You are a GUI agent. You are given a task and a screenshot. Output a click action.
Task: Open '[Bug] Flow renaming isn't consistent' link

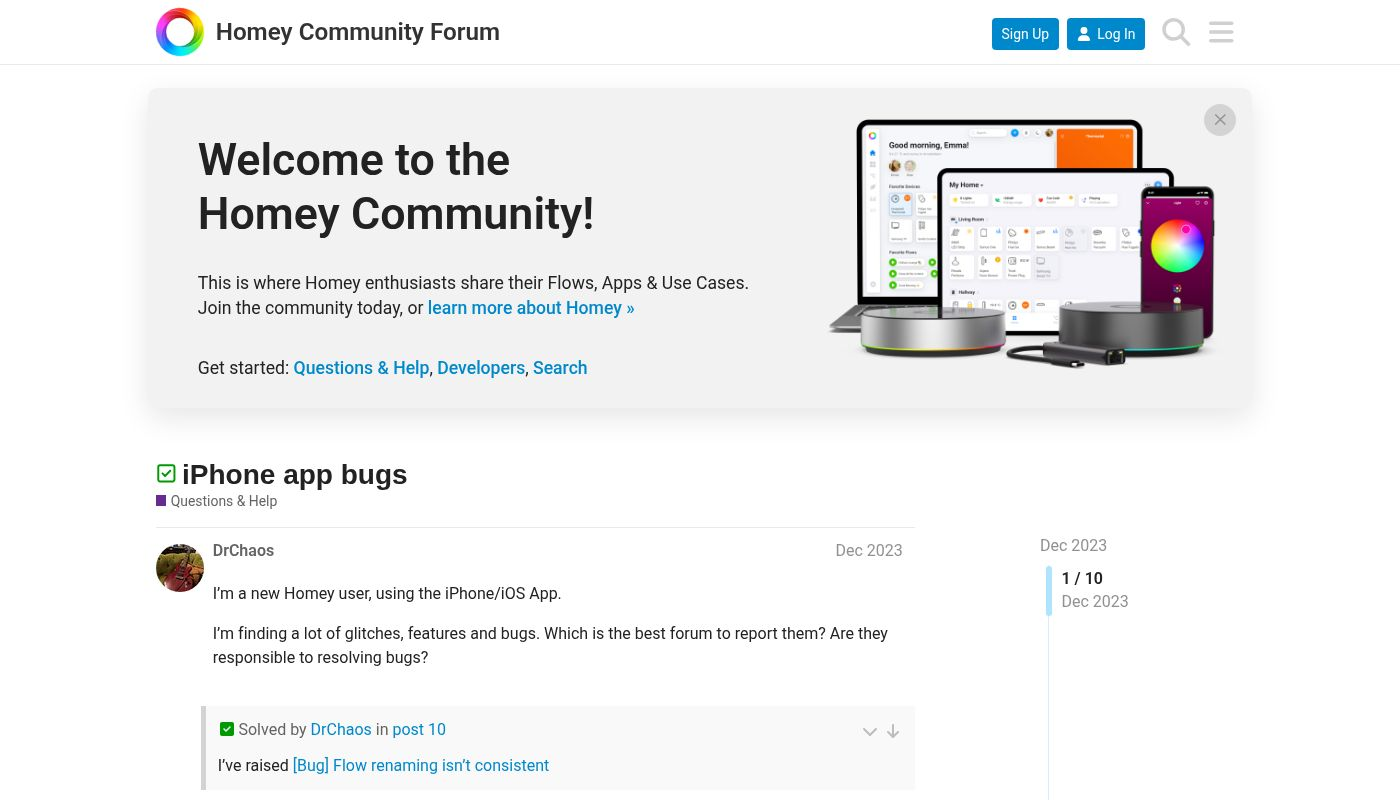pos(421,766)
